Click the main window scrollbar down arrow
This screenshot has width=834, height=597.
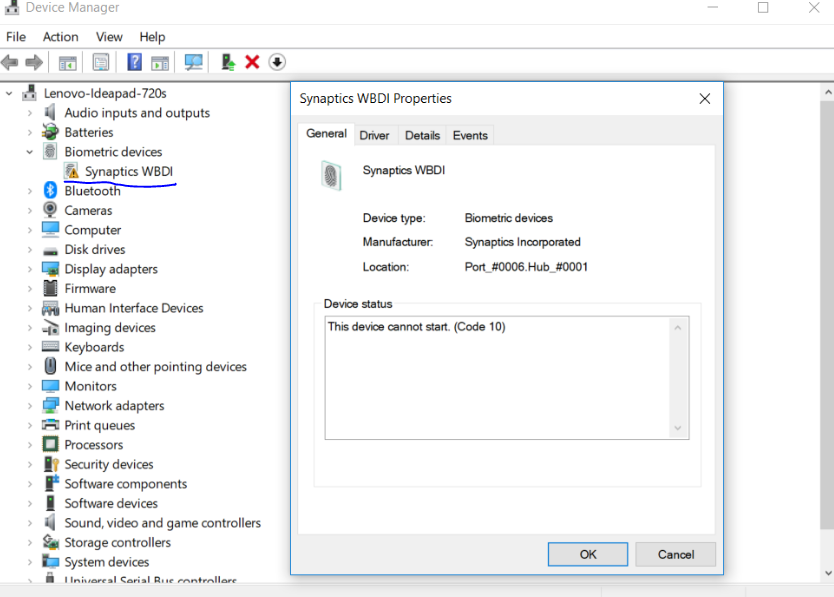[x=828, y=573]
